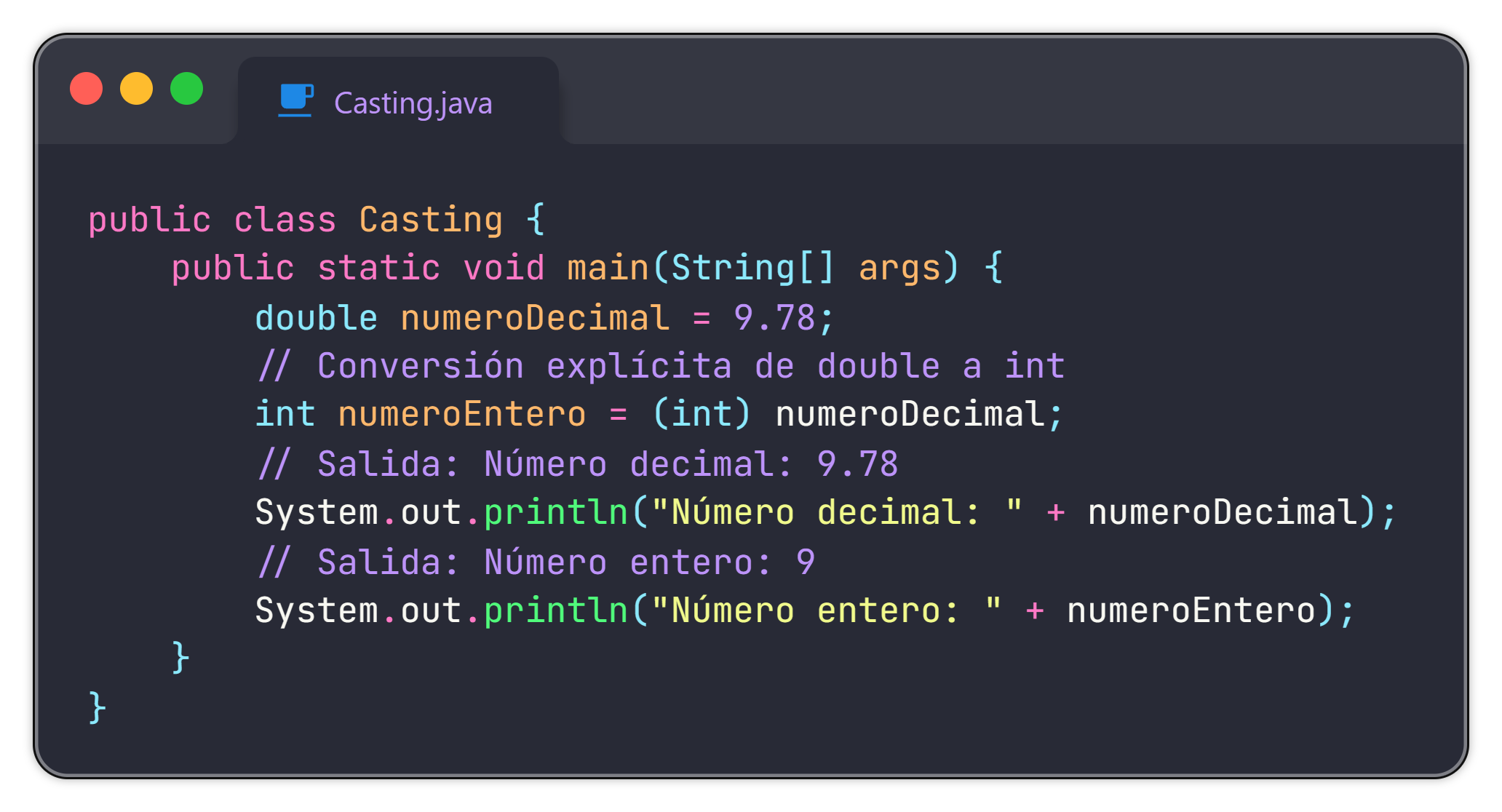Viewport: 1502px width, 812px height.
Task: Click the red close window dot
Action: pos(86,89)
